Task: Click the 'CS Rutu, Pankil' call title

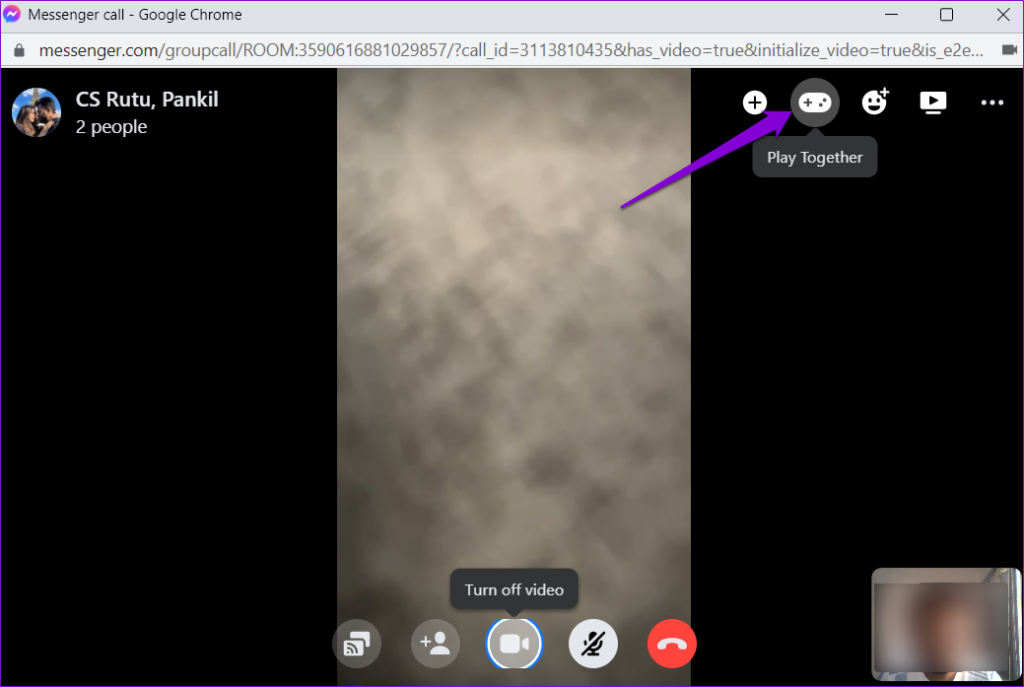Action: point(146,99)
